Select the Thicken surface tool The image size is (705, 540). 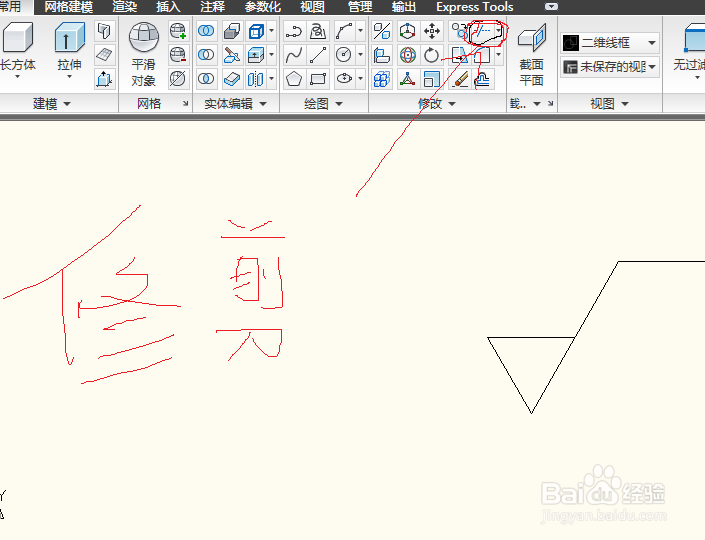click(x=232, y=79)
